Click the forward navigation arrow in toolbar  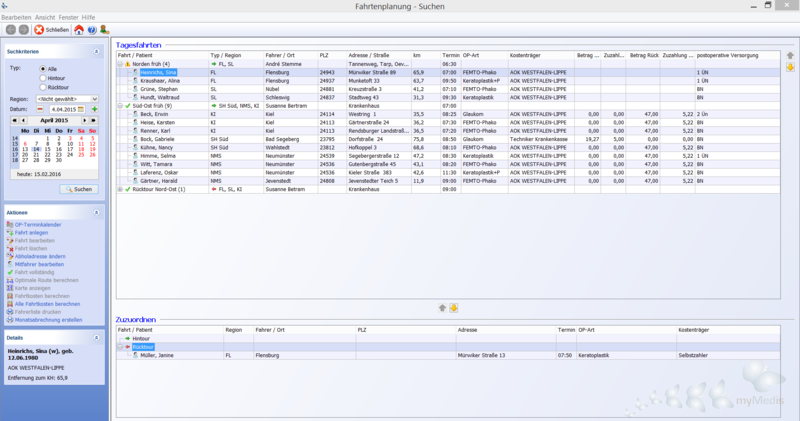click(23, 30)
